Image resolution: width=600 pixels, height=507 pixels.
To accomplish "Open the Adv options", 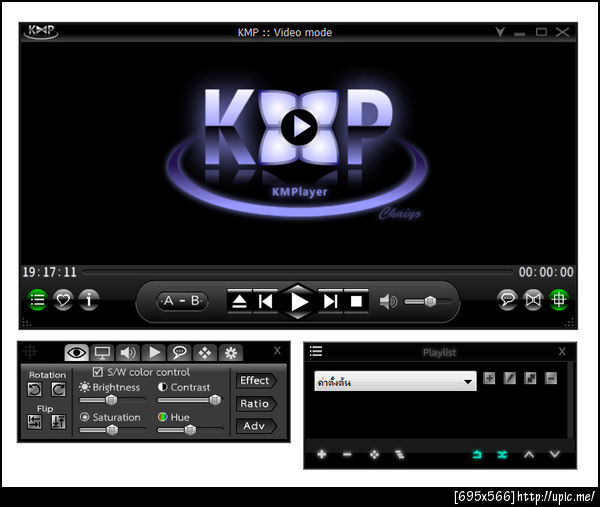I will pyautogui.click(x=256, y=426).
